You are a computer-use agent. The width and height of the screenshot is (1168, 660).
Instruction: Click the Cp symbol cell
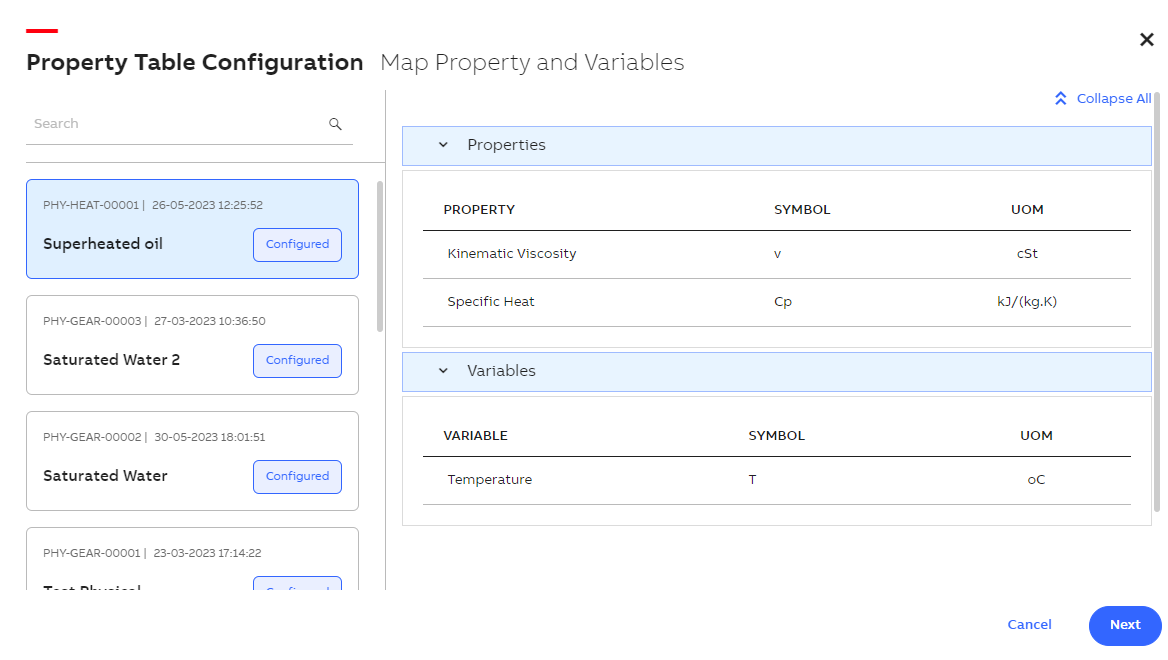click(x=783, y=302)
